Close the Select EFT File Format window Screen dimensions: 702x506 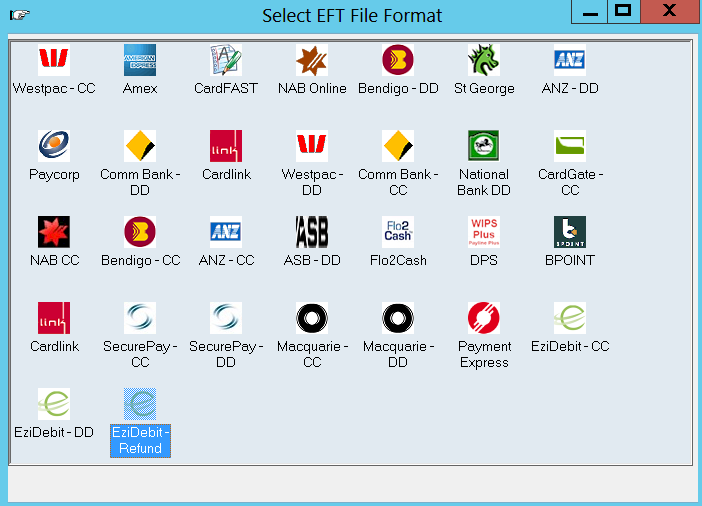tap(670, 12)
